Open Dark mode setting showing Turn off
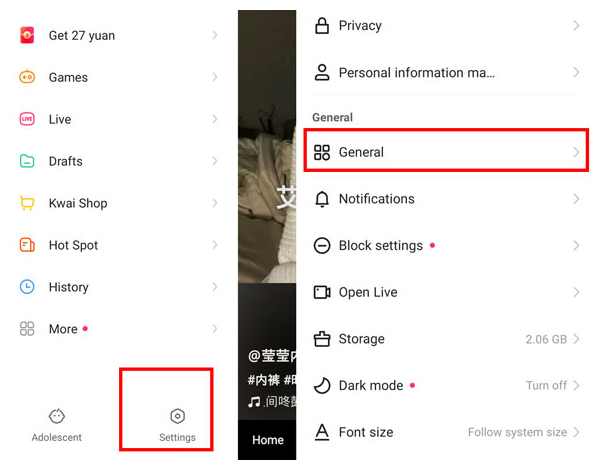Viewport: 591px width, 466px height. [446, 385]
